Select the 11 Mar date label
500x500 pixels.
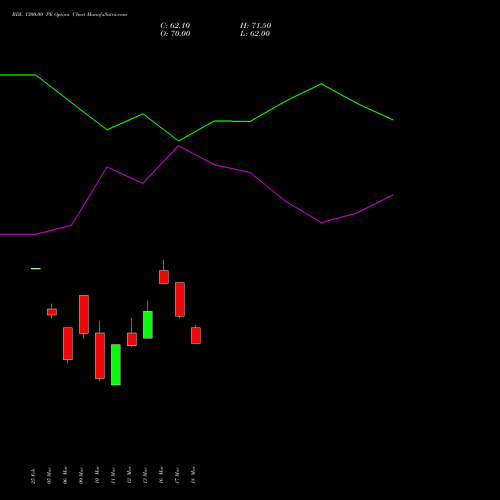point(113,476)
